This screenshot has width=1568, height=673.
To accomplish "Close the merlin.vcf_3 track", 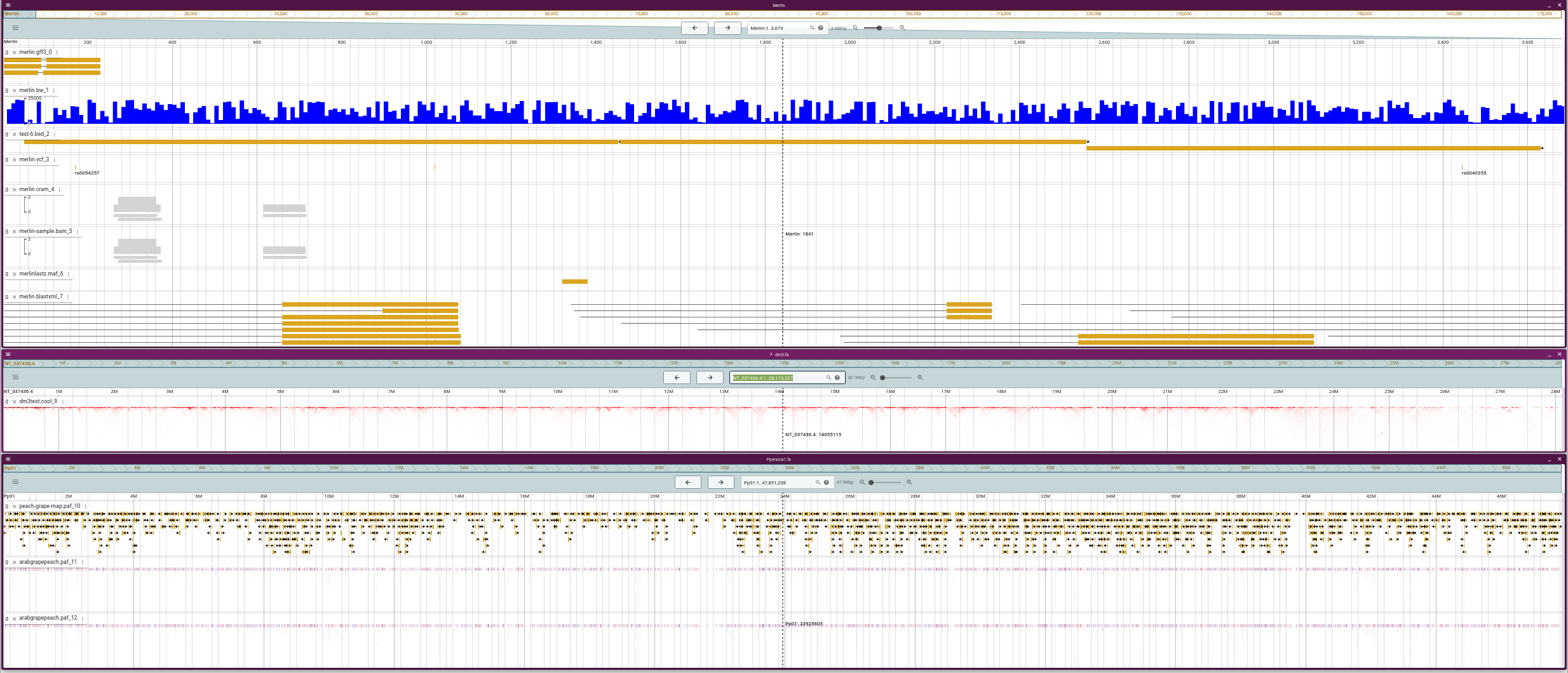I will (x=14, y=160).
